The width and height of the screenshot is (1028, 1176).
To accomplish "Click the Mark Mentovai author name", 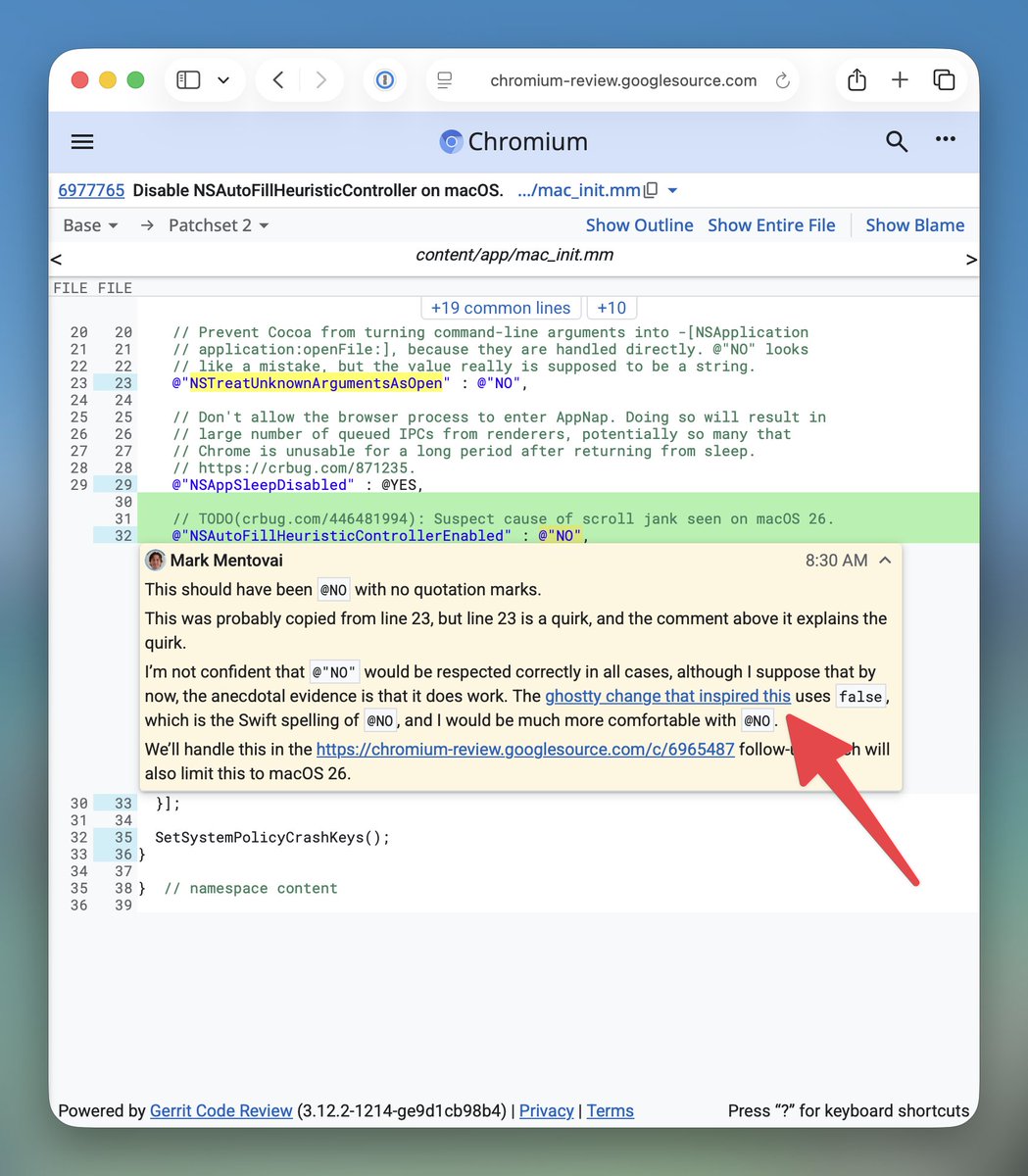I will 226,561.
